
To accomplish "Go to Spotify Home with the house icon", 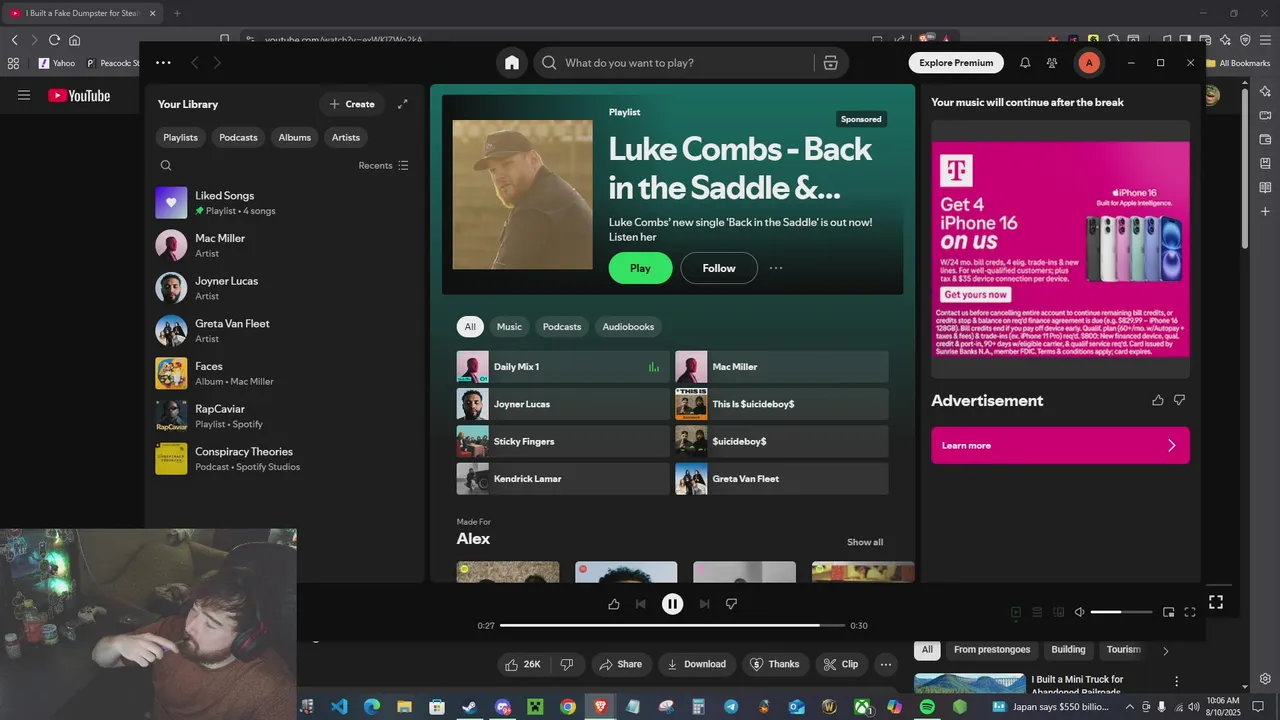I will (x=512, y=63).
